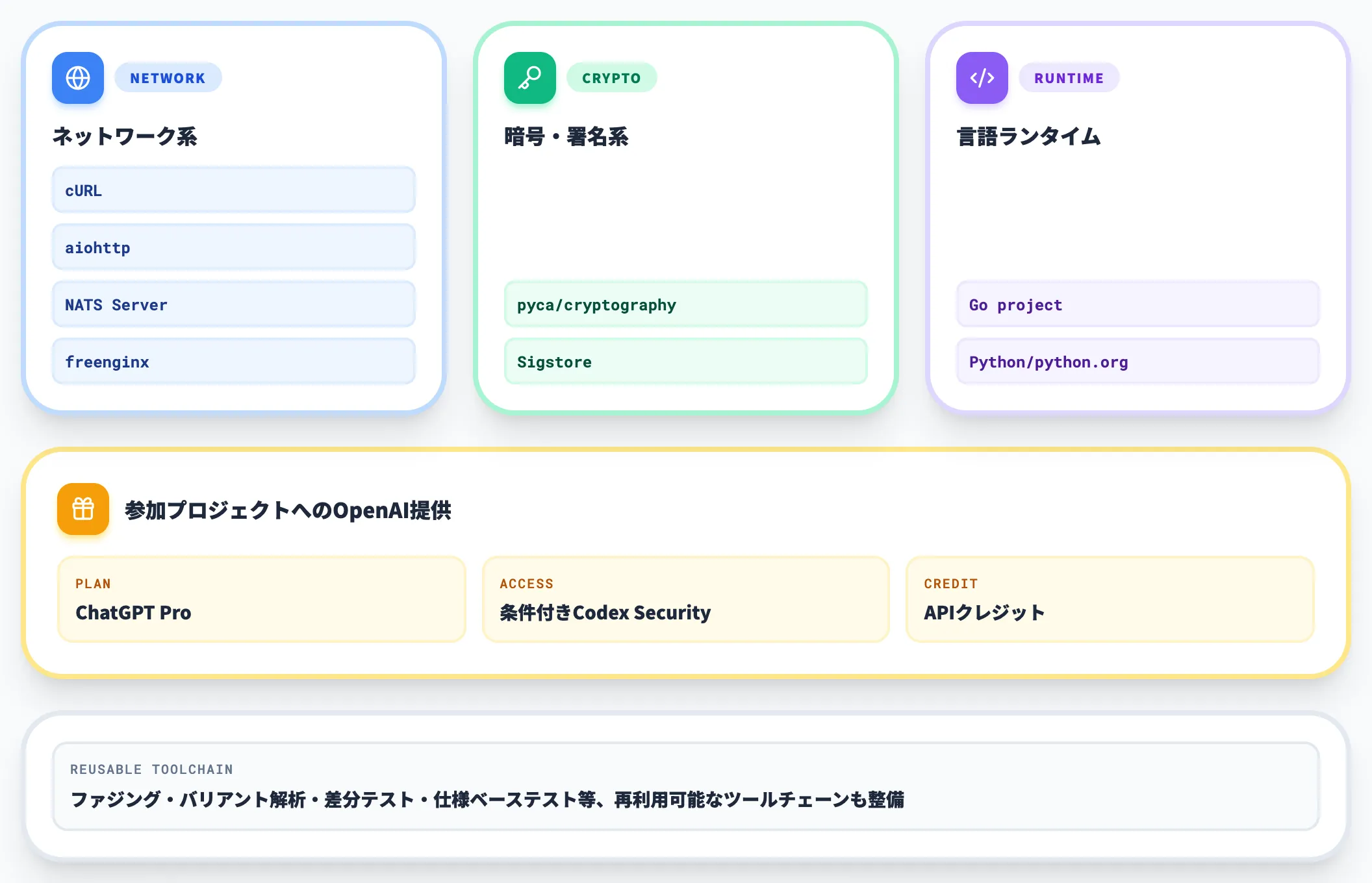The width and height of the screenshot is (1372, 883).
Task: Click the PLAN label text
Action: coord(94,584)
